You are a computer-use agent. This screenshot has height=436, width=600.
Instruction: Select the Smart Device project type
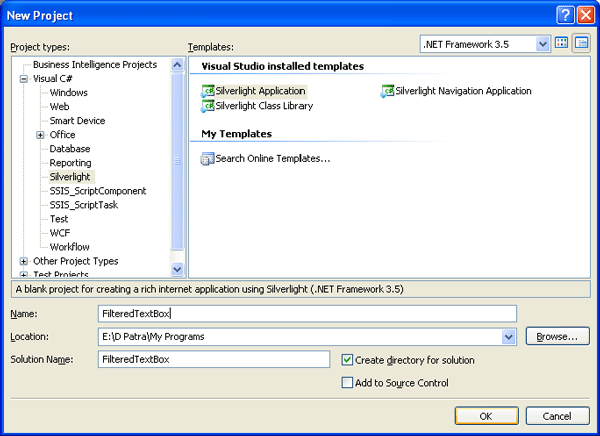[x=77, y=121]
